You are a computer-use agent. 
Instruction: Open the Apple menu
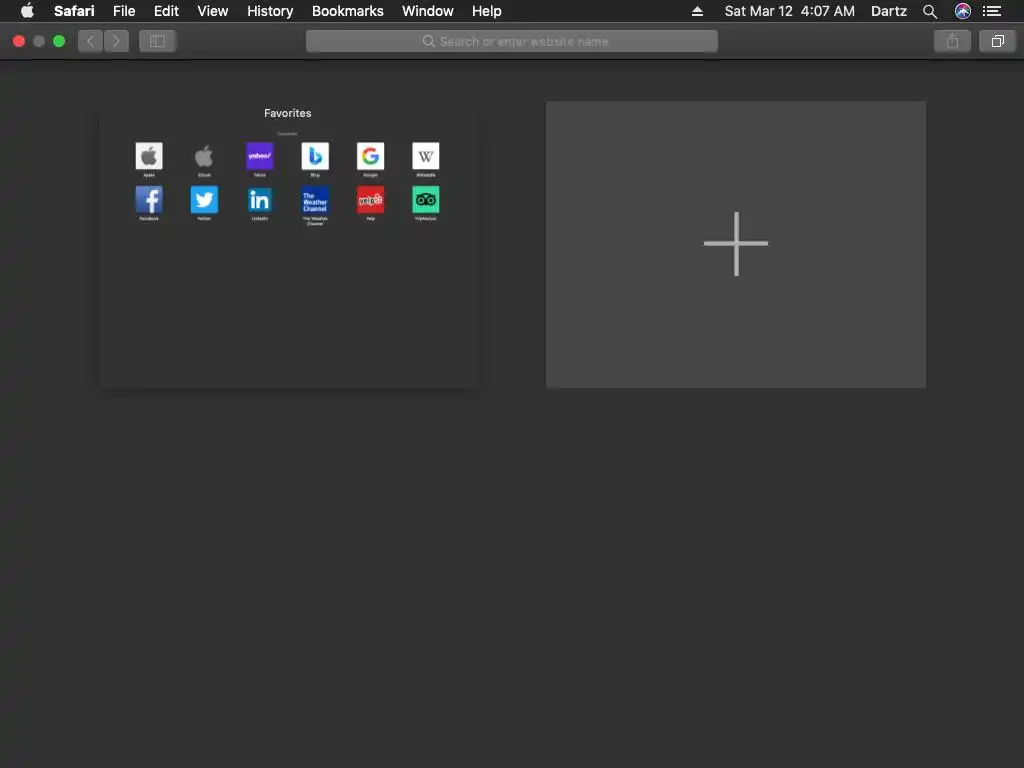27,11
